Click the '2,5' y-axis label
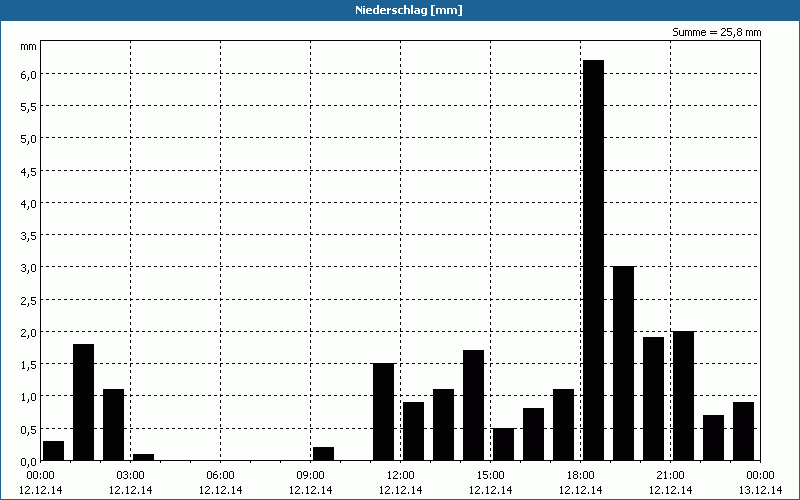Image resolution: width=800 pixels, height=500 pixels. click(30, 301)
